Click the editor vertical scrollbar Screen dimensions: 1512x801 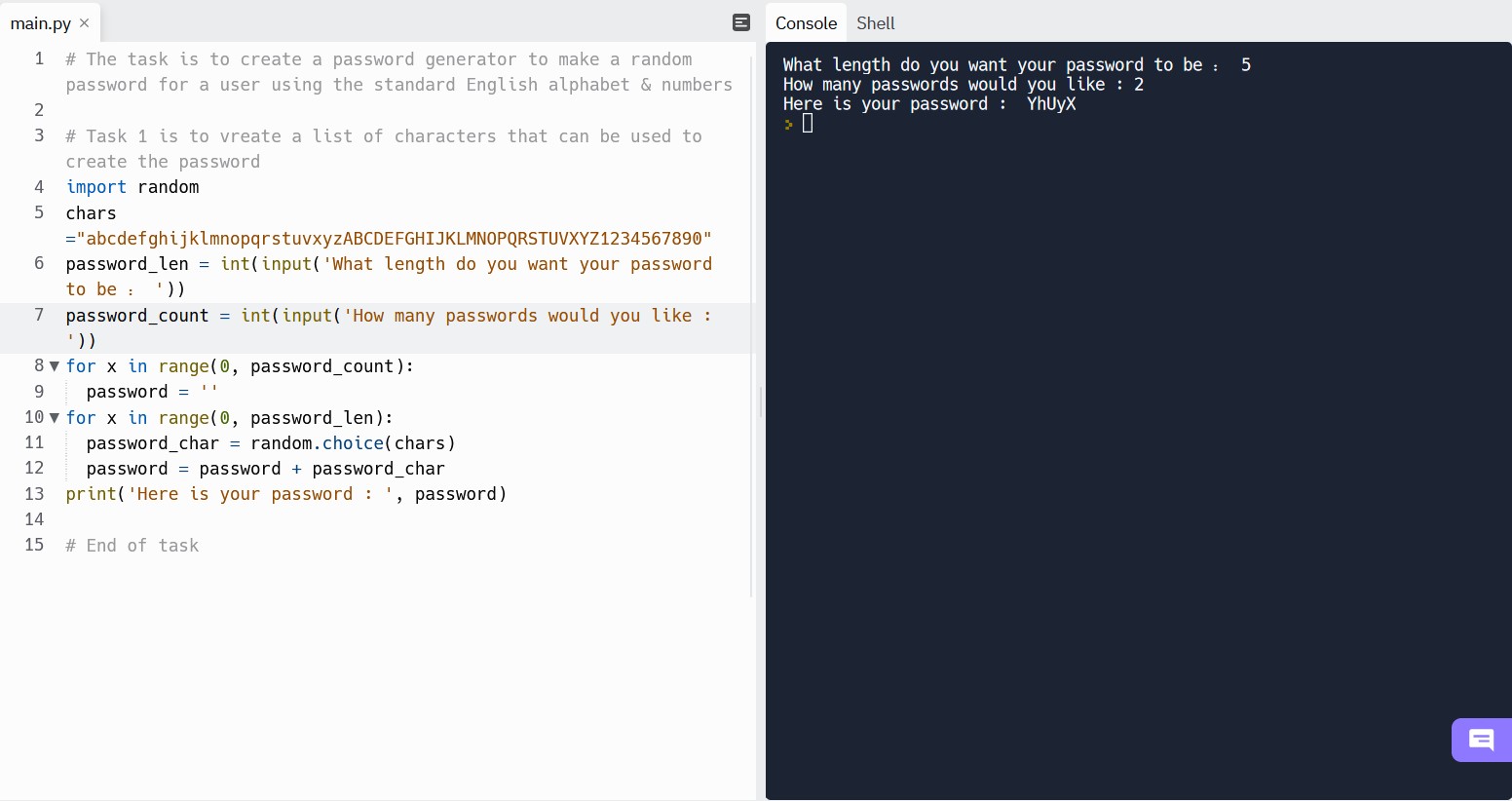(x=751, y=326)
